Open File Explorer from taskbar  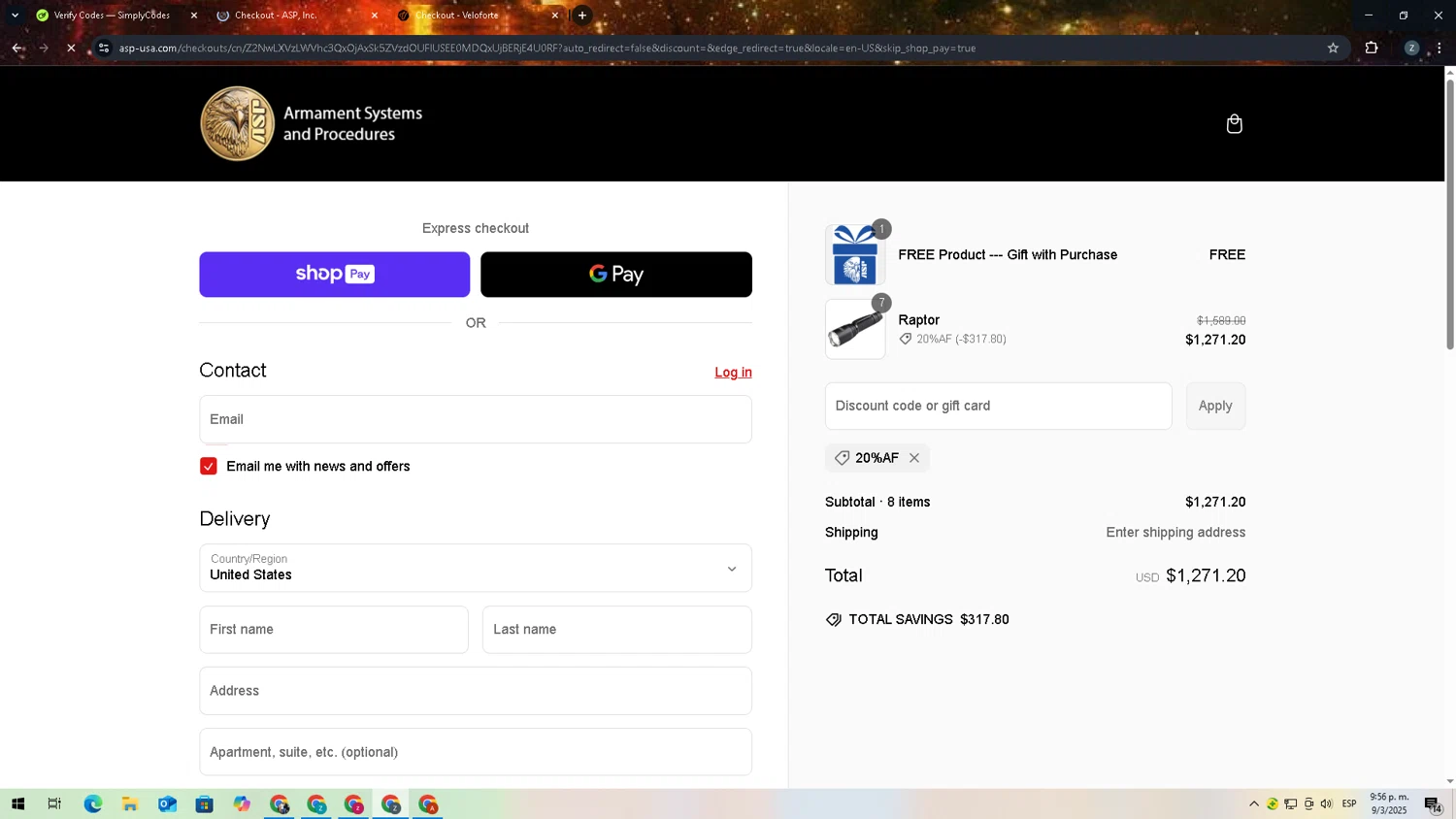pos(129,804)
